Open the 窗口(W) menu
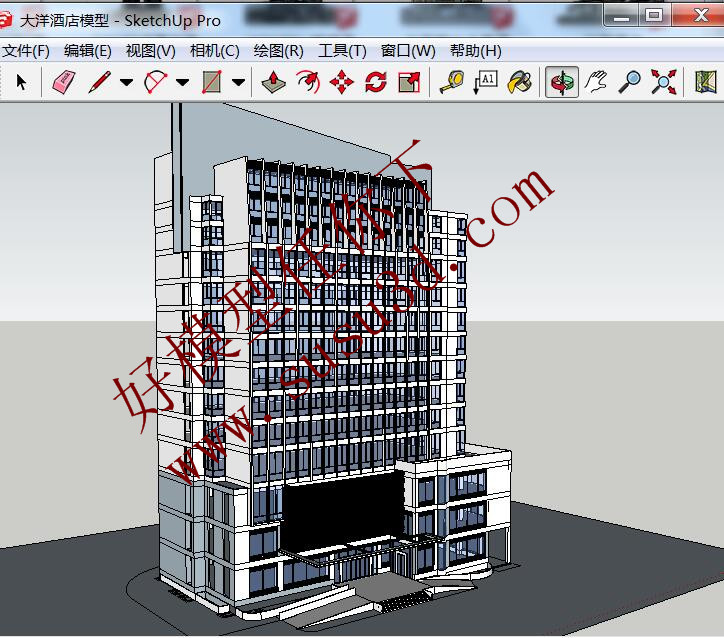Viewport: 724px width, 638px height. tap(408, 51)
